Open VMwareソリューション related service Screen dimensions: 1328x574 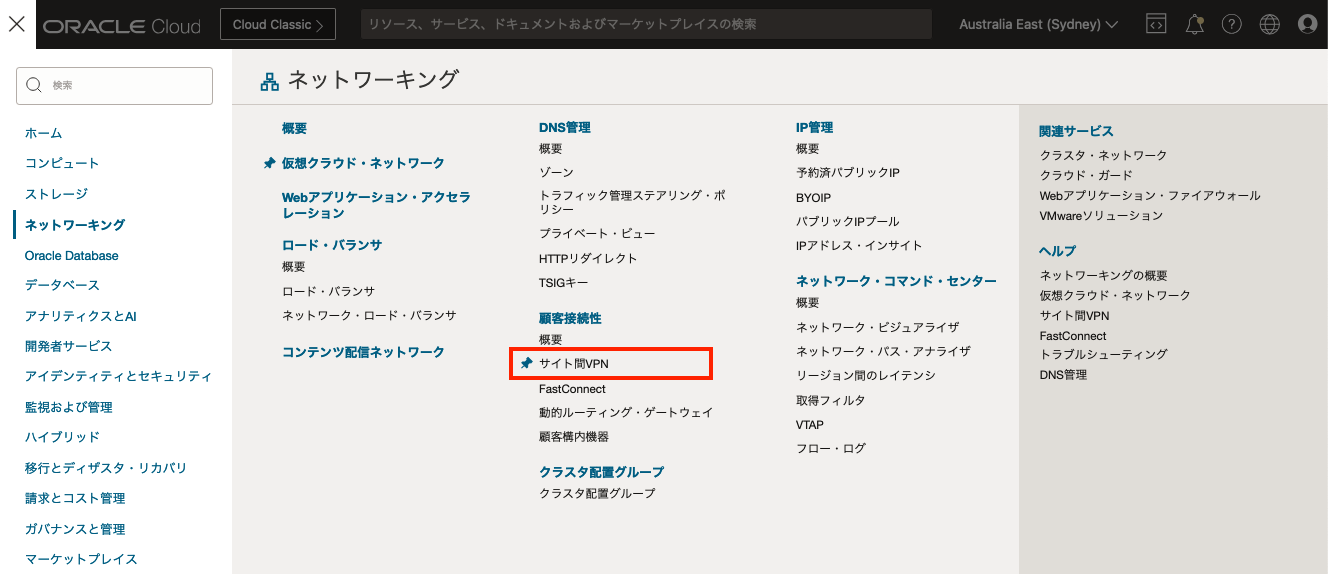(1102, 216)
